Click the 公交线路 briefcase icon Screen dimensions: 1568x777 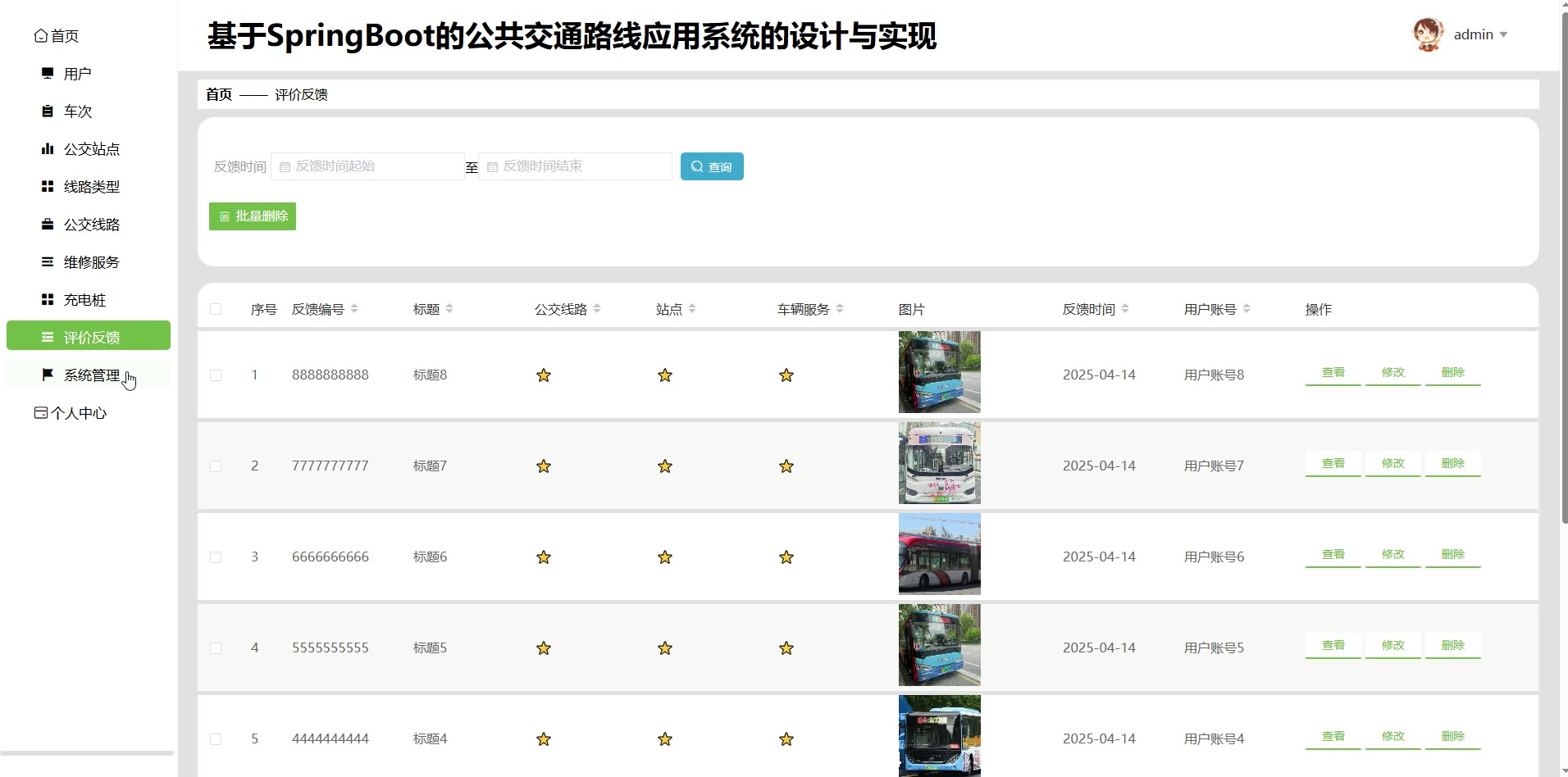(x=48, y=225)
